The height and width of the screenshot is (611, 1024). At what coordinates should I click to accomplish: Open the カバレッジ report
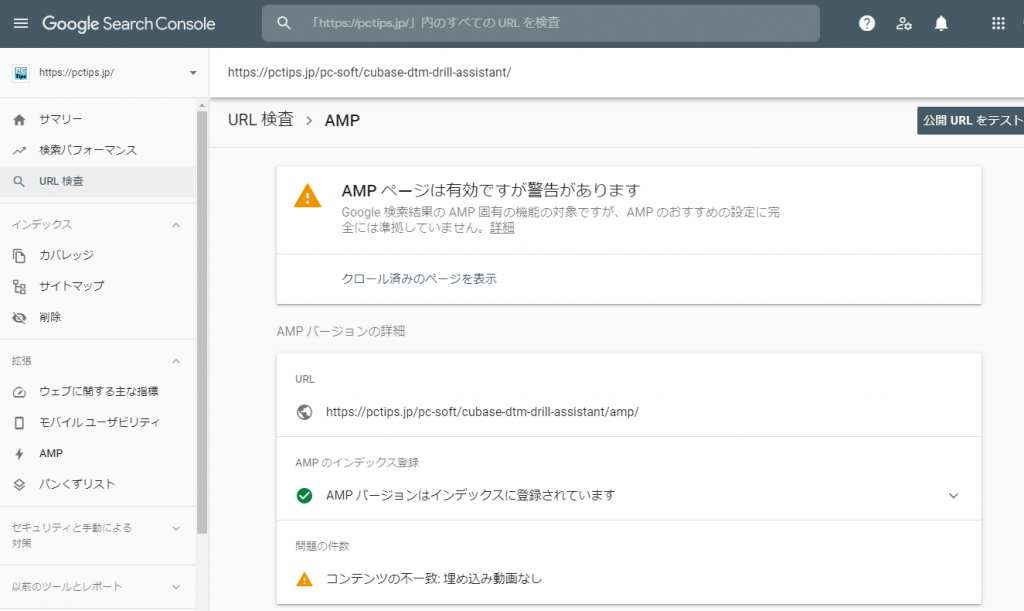(x=98, y=255)
